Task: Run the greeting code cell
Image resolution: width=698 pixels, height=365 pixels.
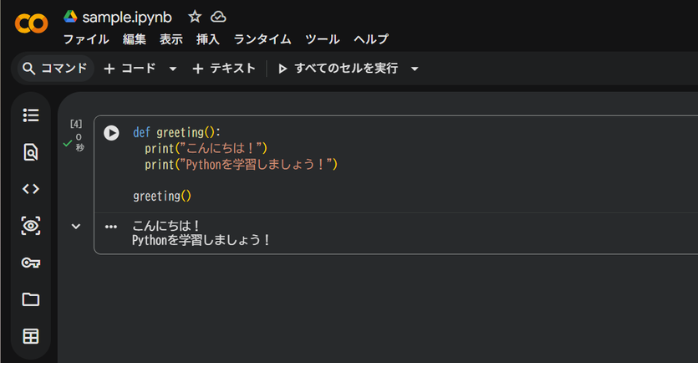Action: [111, 133]
